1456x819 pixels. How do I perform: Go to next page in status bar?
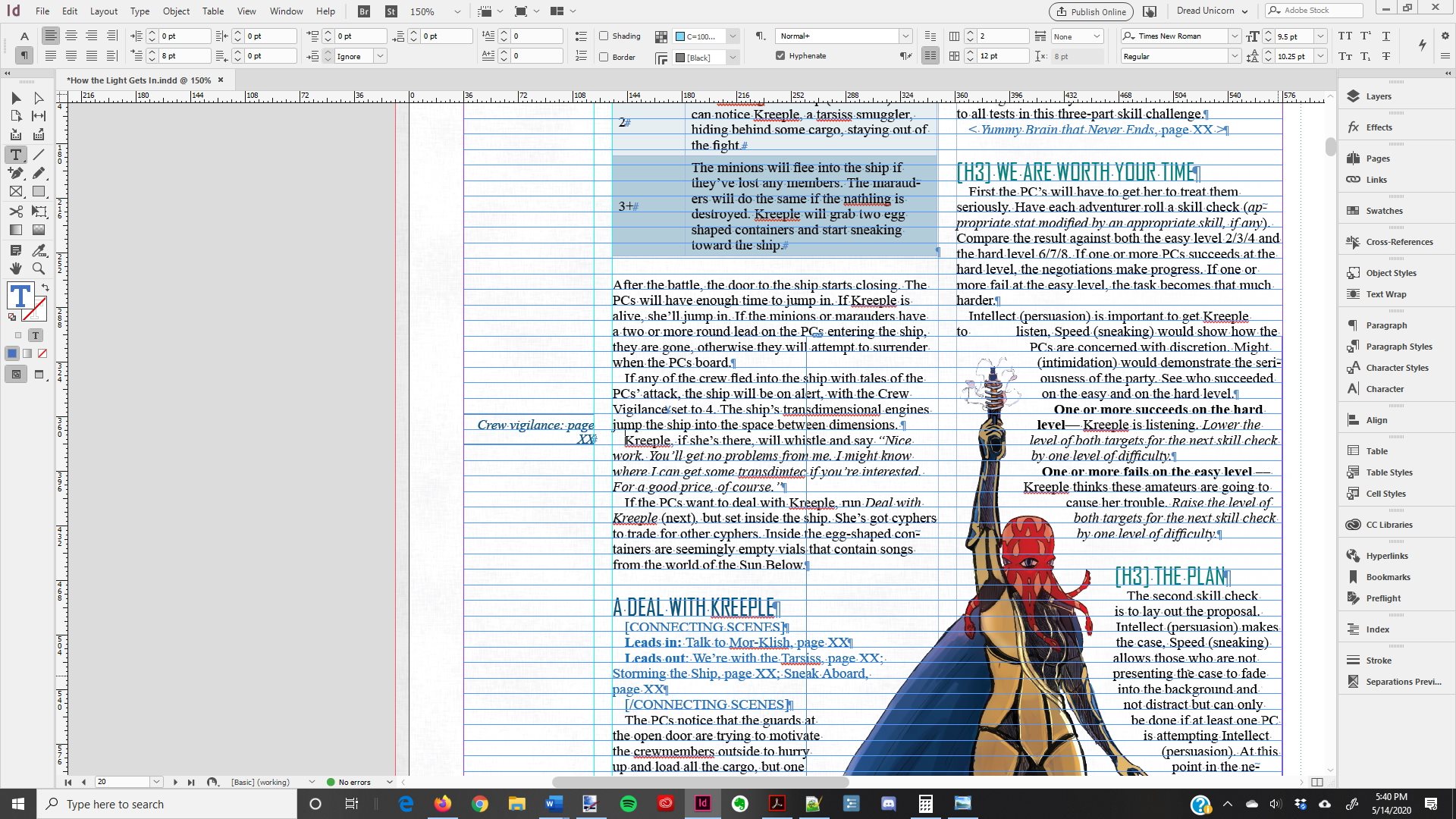pos(175,782)
